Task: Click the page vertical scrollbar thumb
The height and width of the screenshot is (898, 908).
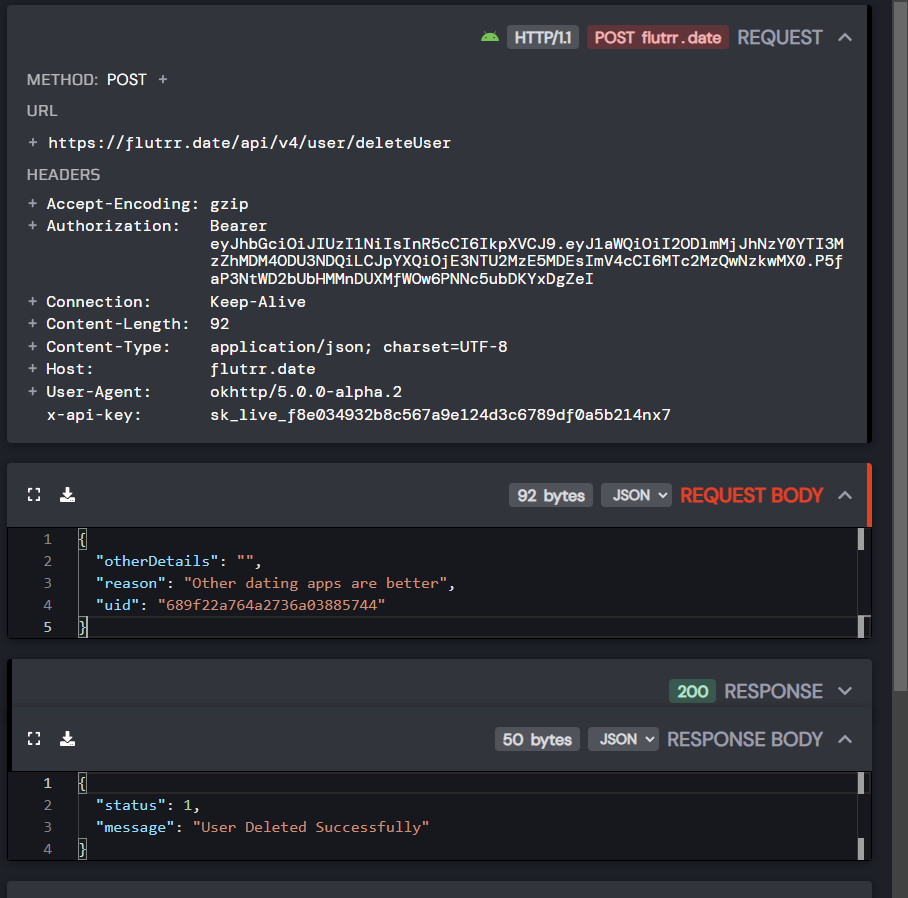Action: [900, 347]
